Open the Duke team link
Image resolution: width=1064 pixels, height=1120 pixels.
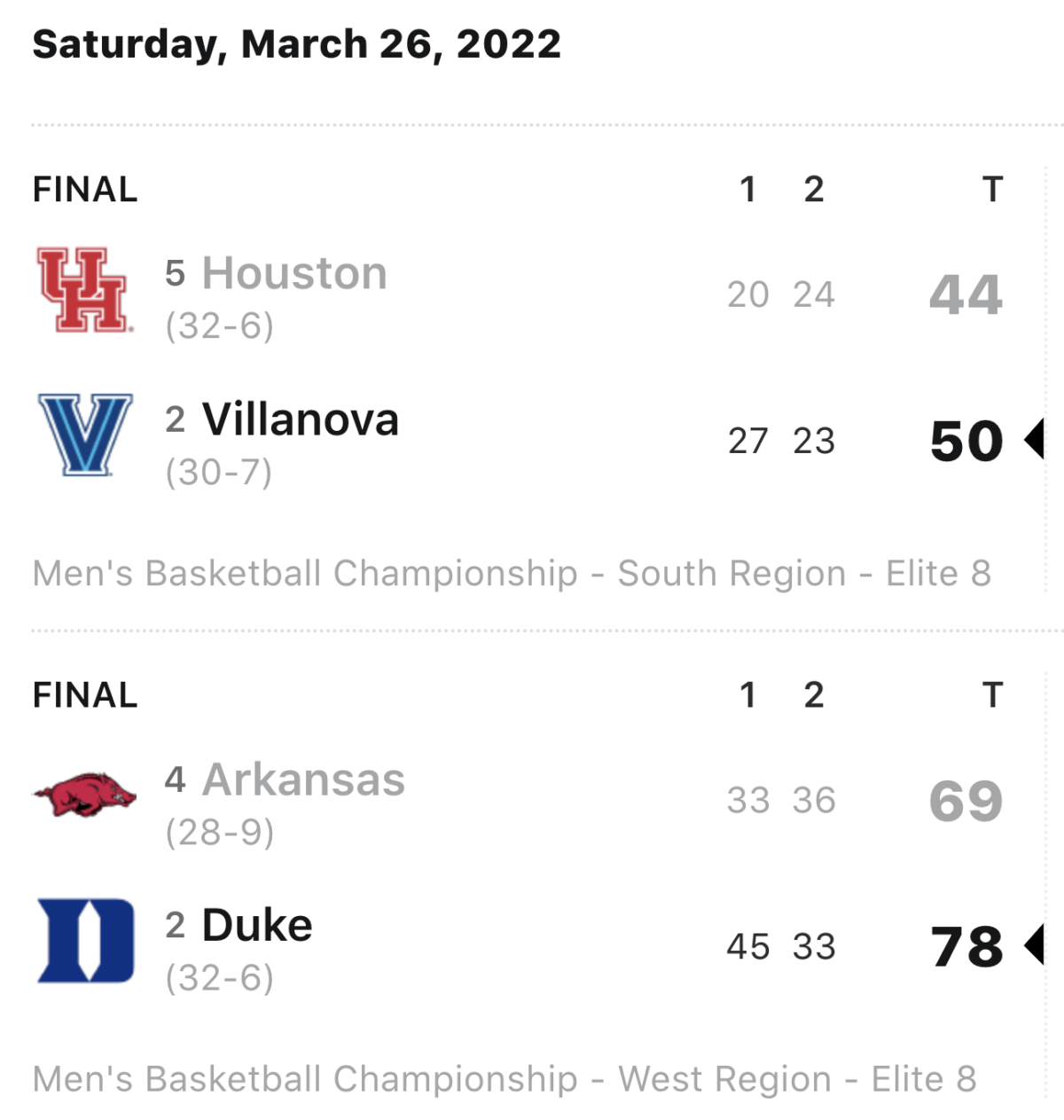[257, 925]
